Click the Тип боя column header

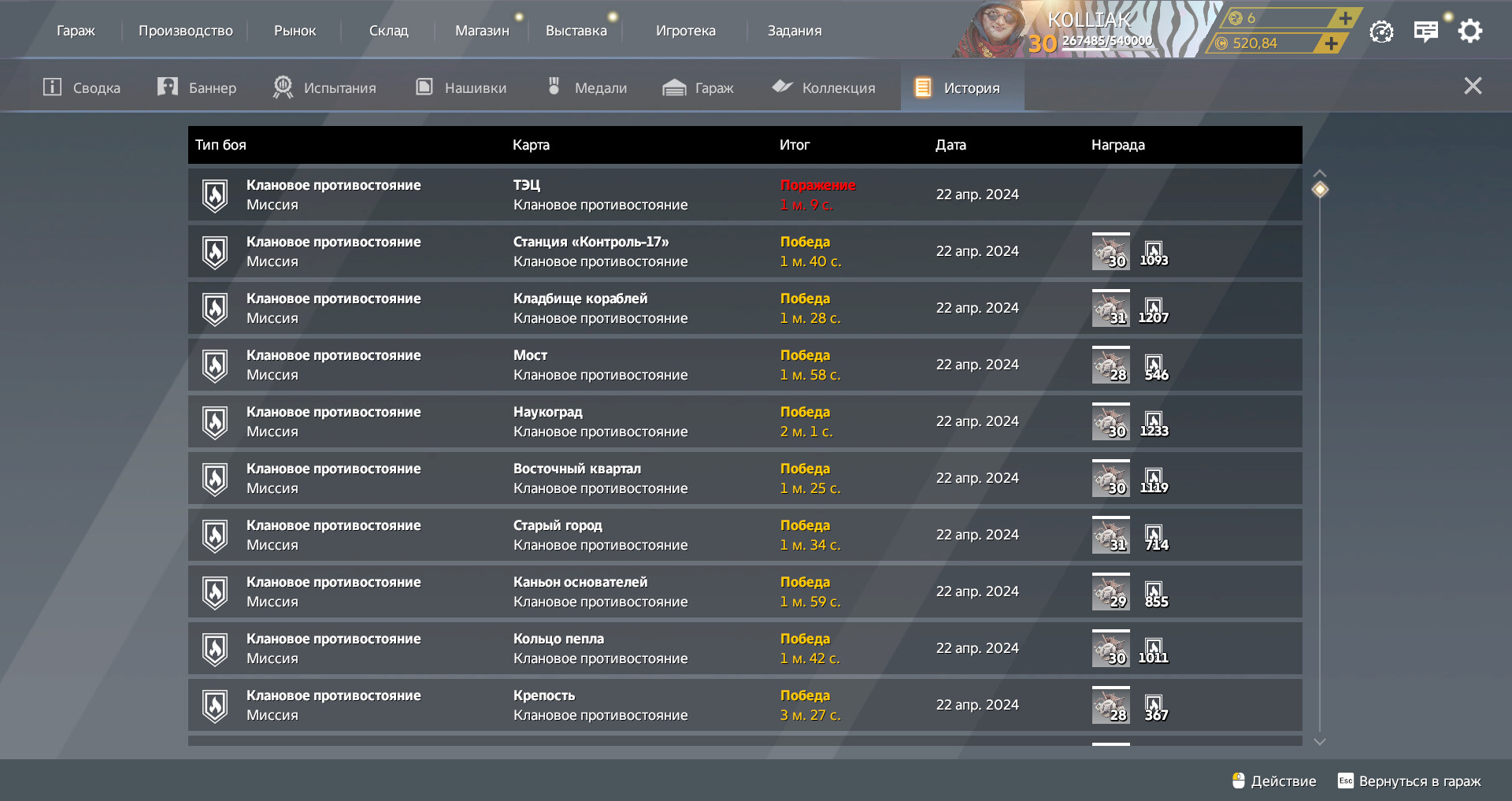click(220, 145)
